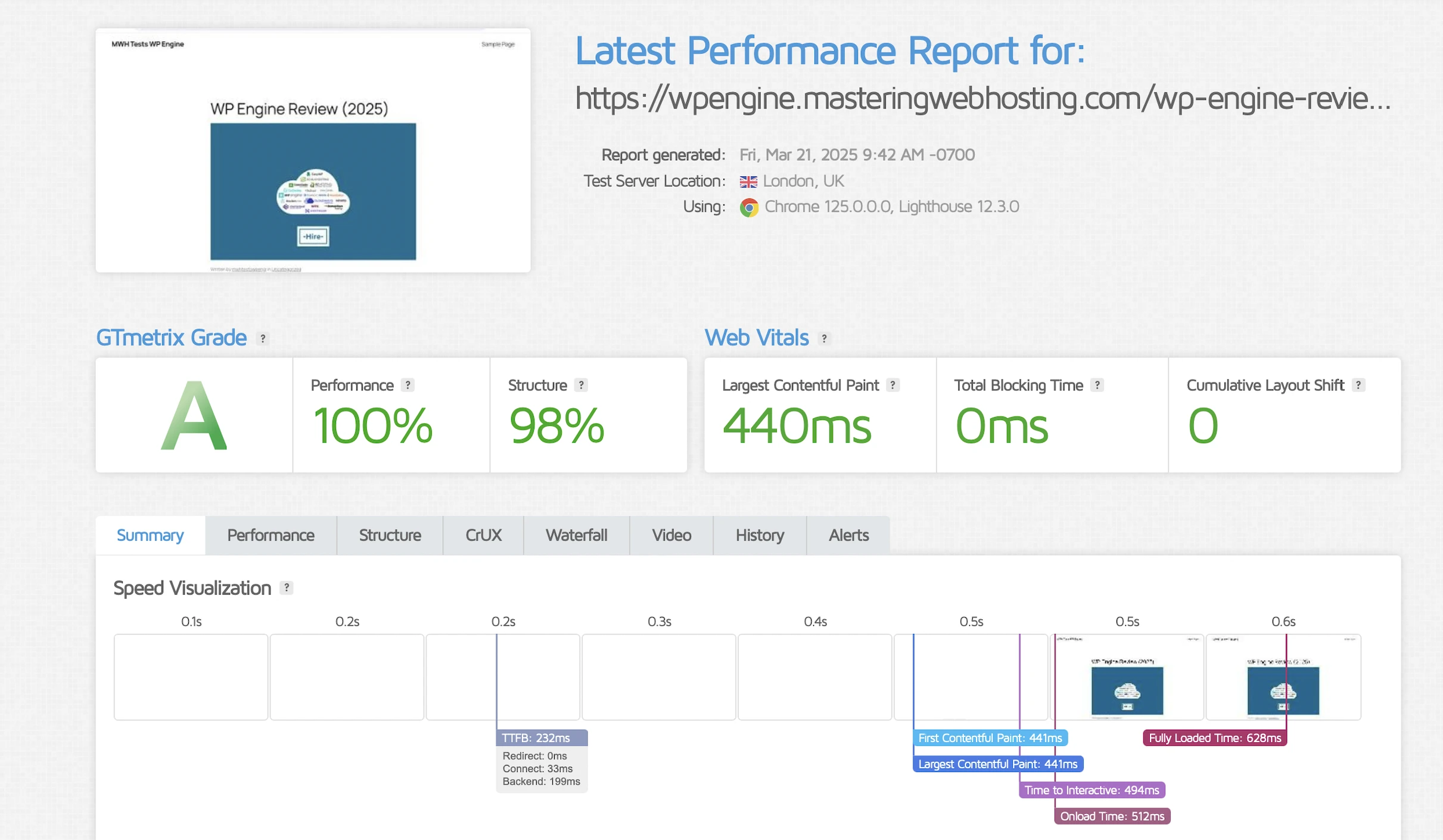Click Total Blocking Time help icon
This screenshot has height=840, width=1443.
(1097, 385)
